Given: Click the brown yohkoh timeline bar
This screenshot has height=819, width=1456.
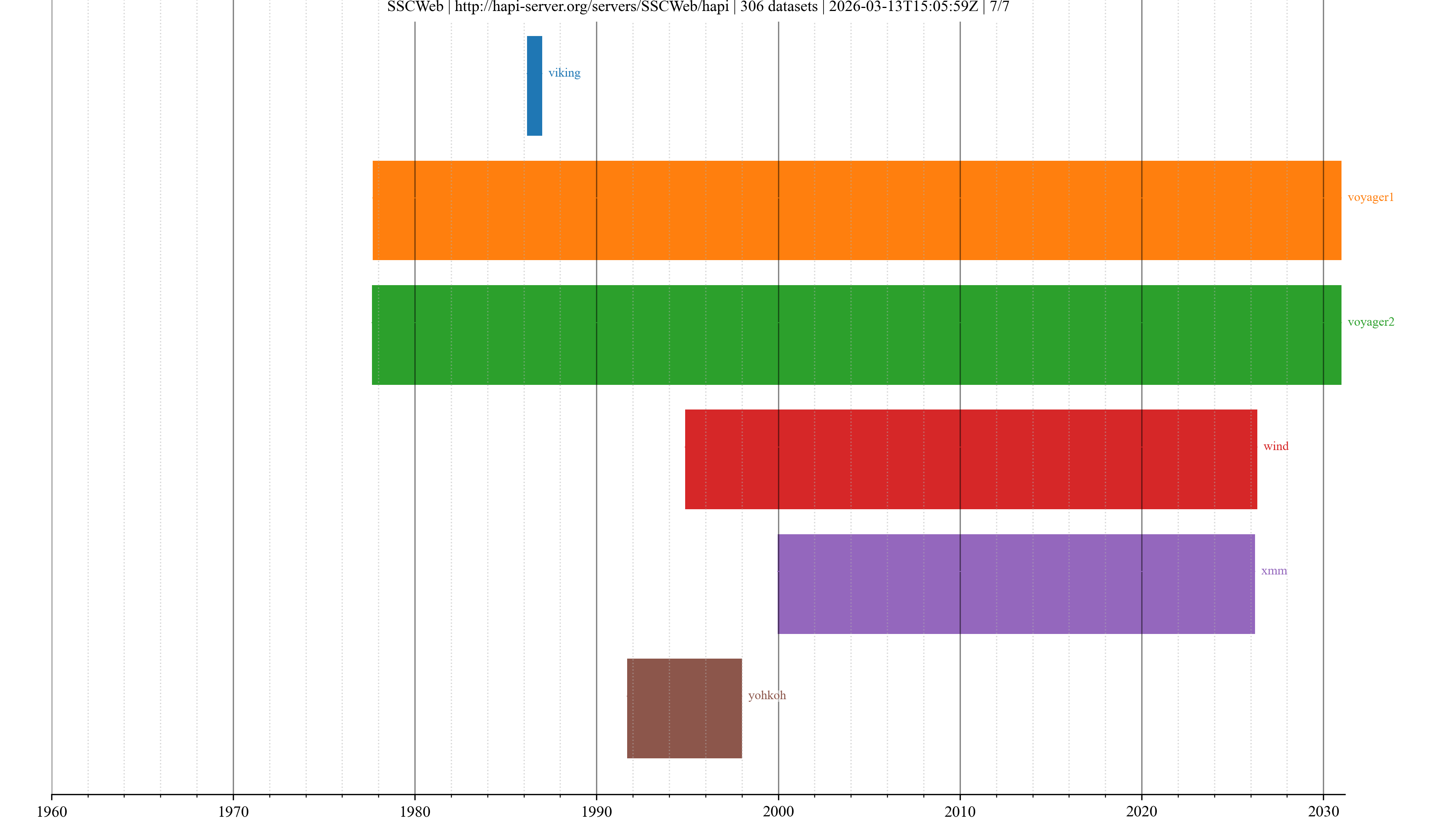Looking at the screenshot, I should point(684,708).
